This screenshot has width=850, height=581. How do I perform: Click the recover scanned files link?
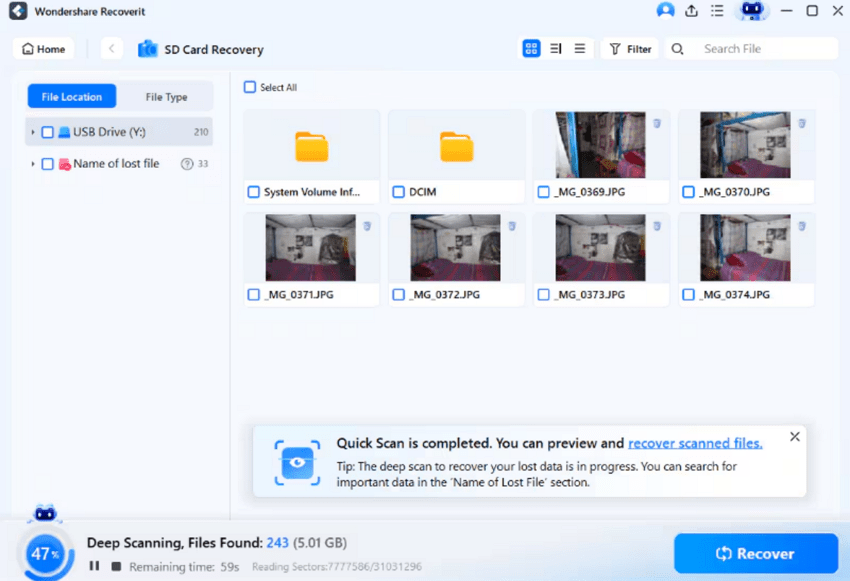[x=694, y=443]
